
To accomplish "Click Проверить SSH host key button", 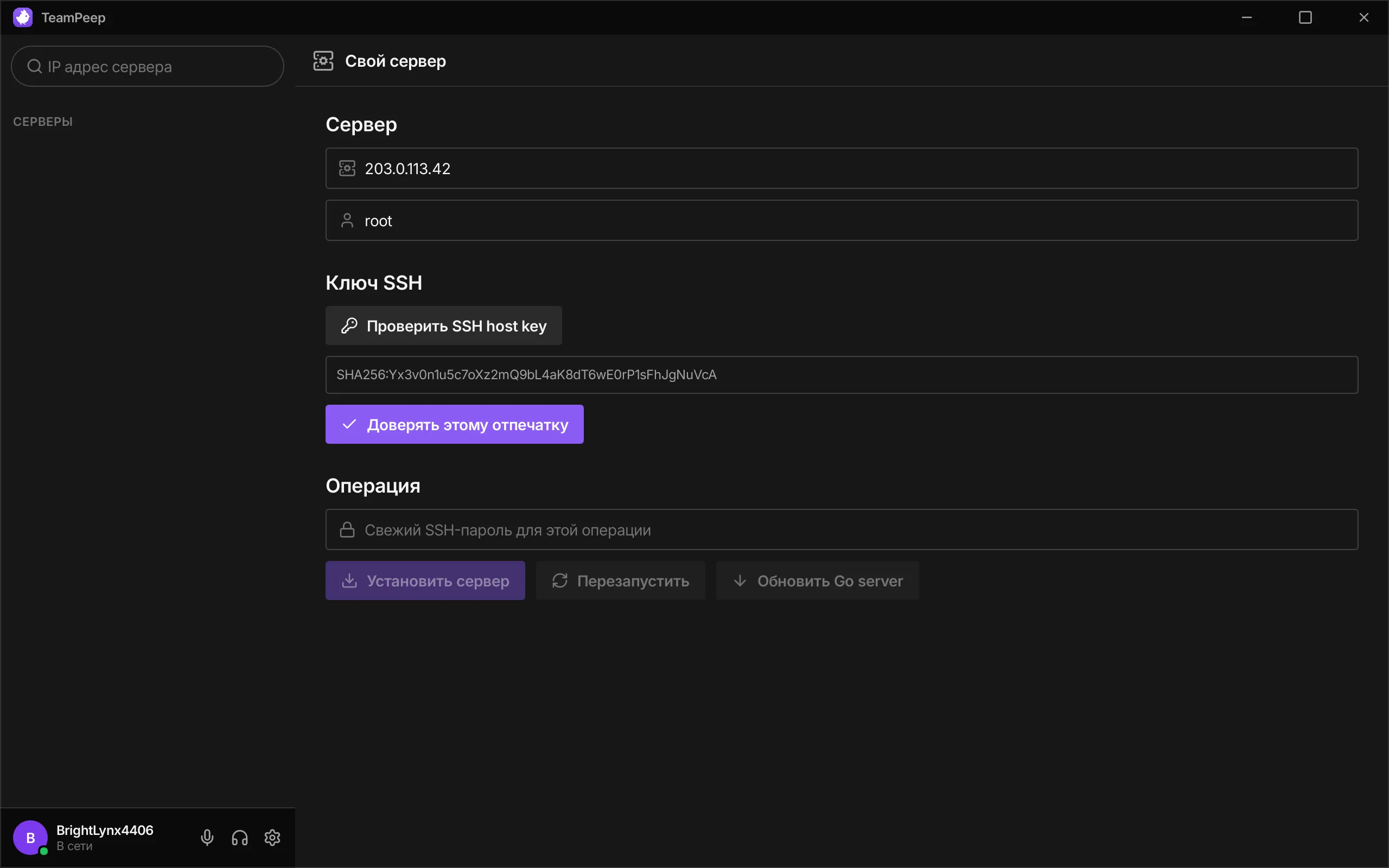I will pos(444,325).
